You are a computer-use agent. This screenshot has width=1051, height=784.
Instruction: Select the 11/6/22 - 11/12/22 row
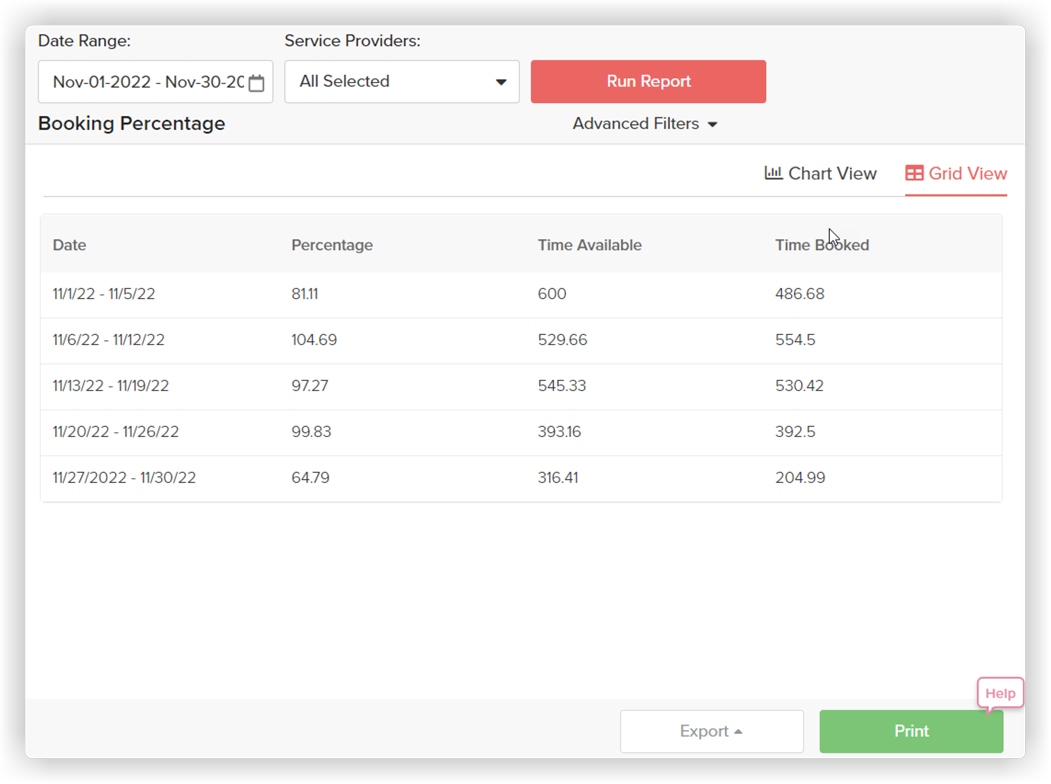coord(521,340)
